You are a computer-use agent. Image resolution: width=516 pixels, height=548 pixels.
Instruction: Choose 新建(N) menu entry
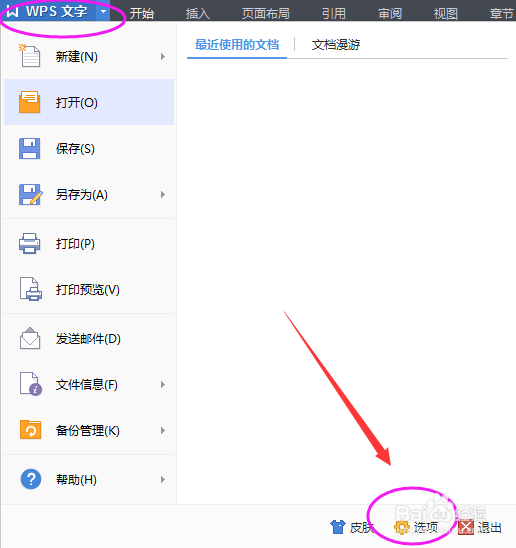(x=89, y=56)
